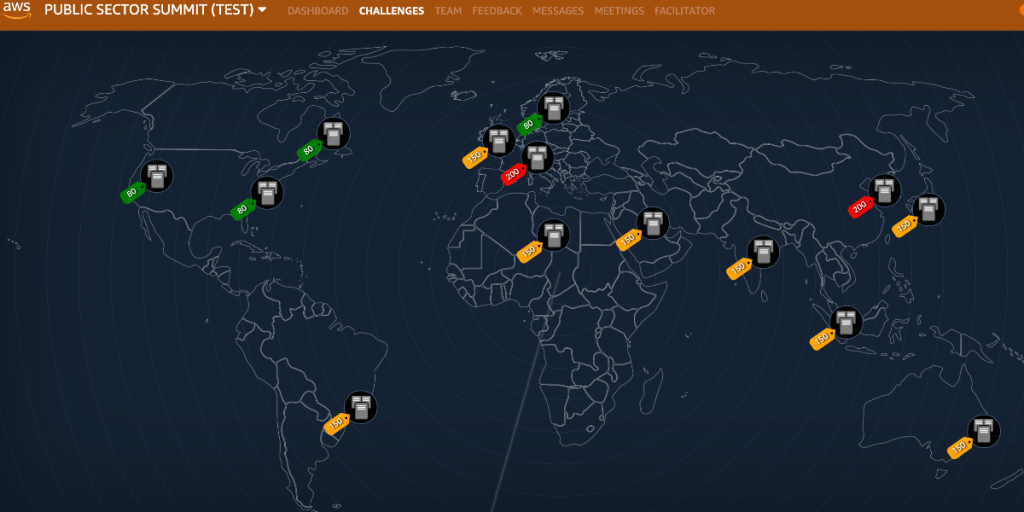Open the challenge icon over Australia
Viewport: 1024px width, 512px height.
point(984,432)
